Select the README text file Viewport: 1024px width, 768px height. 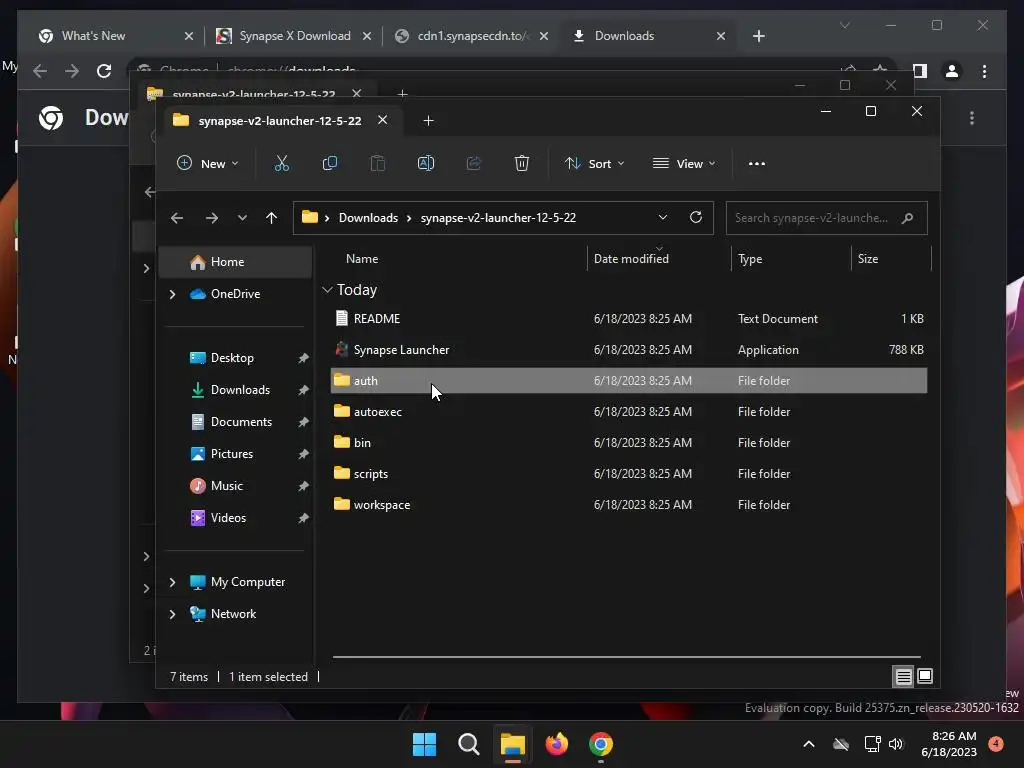628,319
